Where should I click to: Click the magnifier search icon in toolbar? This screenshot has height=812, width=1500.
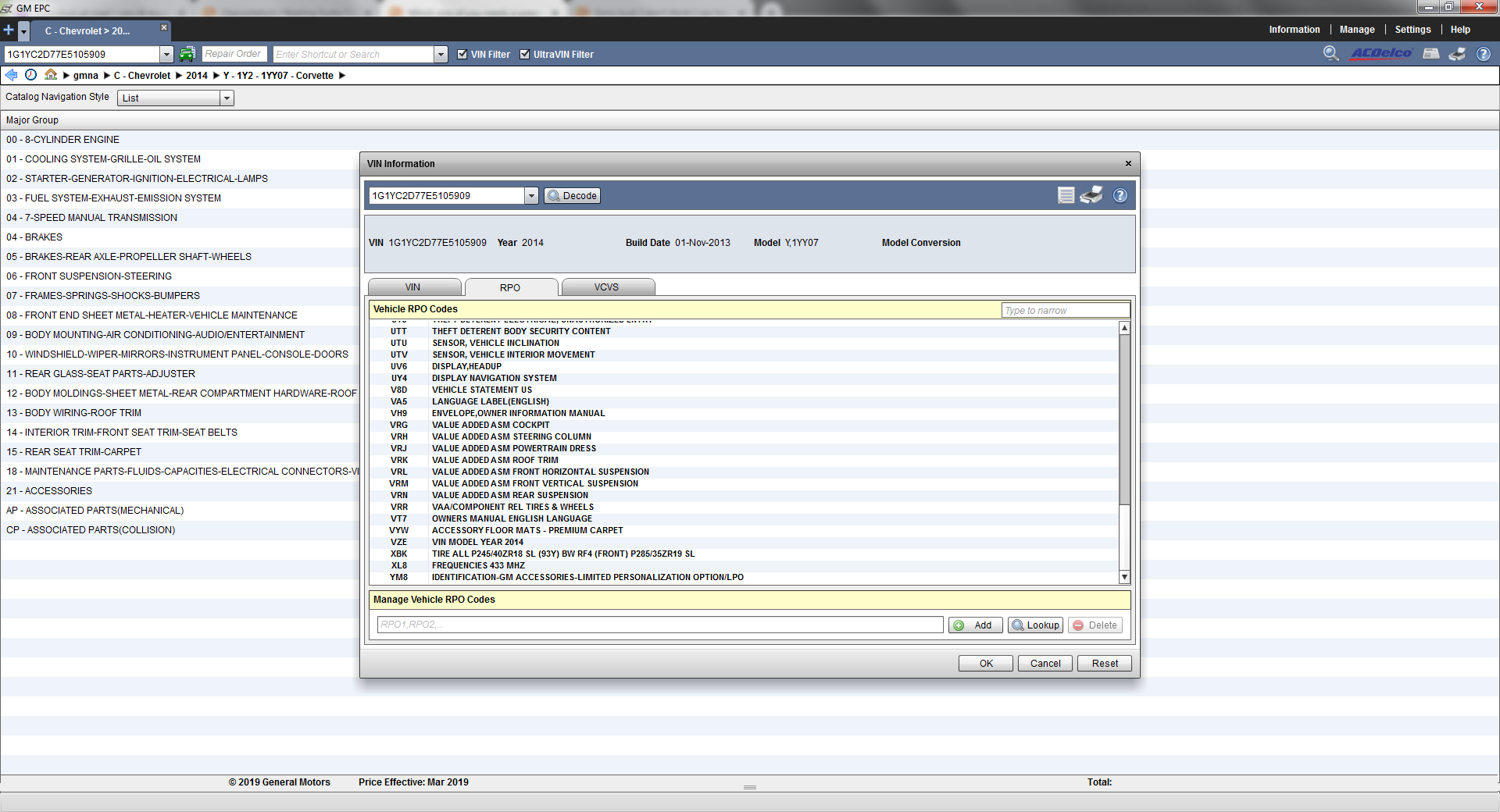point(1331,54)
